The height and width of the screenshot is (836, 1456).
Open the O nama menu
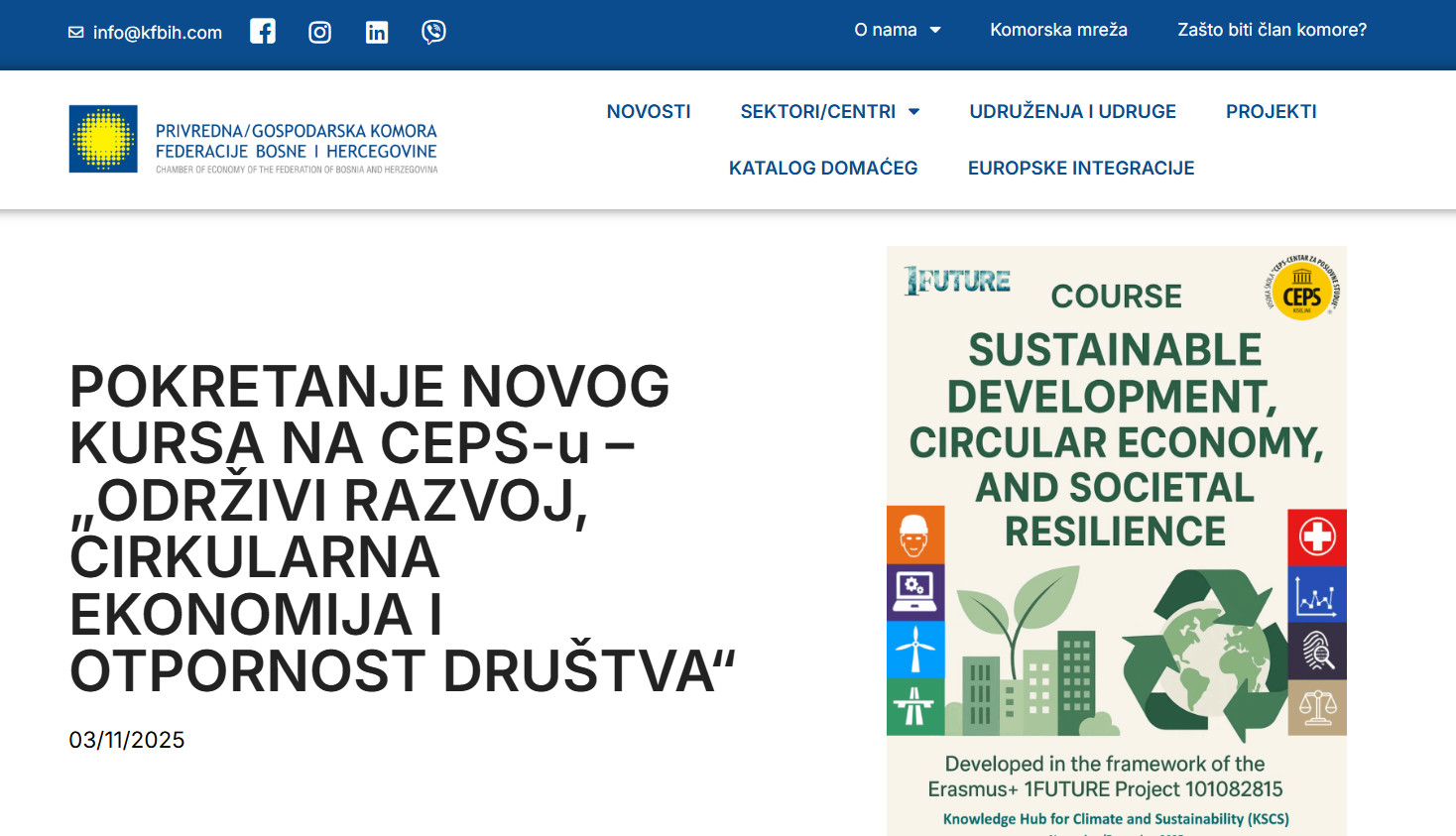pos(885,31)
